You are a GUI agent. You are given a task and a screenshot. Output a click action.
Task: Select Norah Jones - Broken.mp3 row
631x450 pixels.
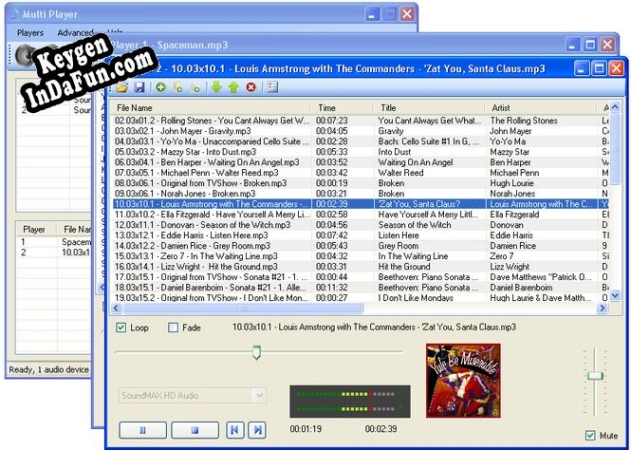click(x=359, y=194)
